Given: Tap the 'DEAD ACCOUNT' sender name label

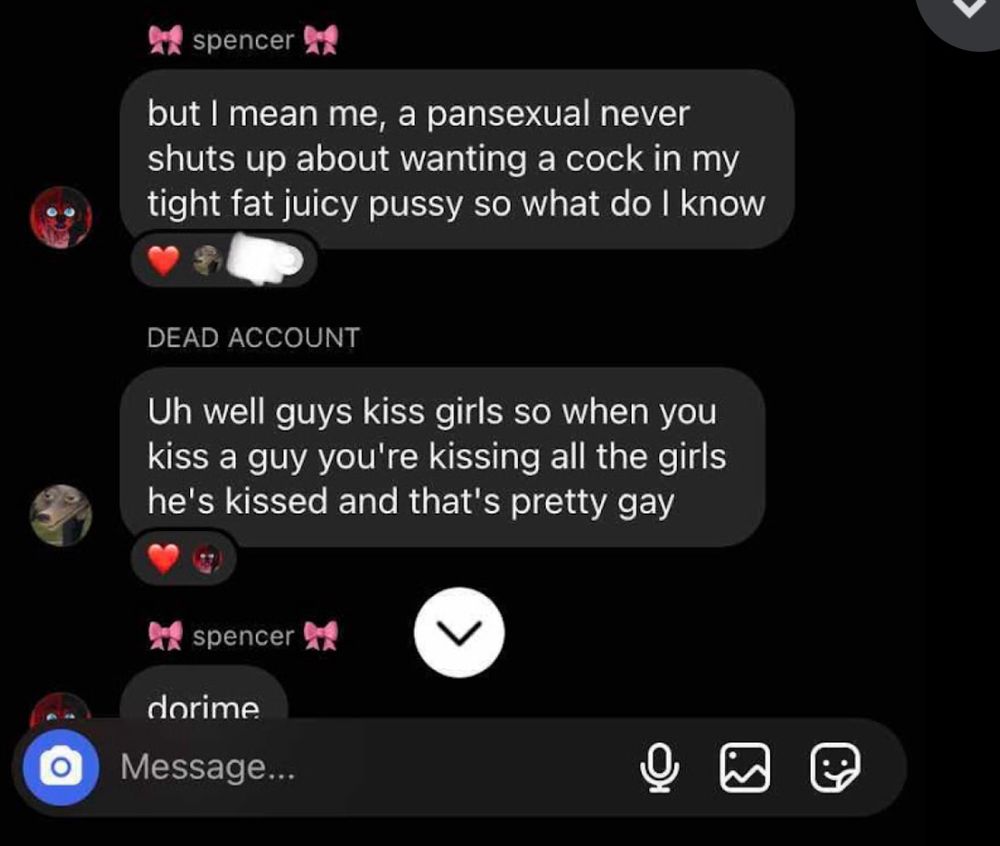Looking at the screenshot, I should point(253,338).
